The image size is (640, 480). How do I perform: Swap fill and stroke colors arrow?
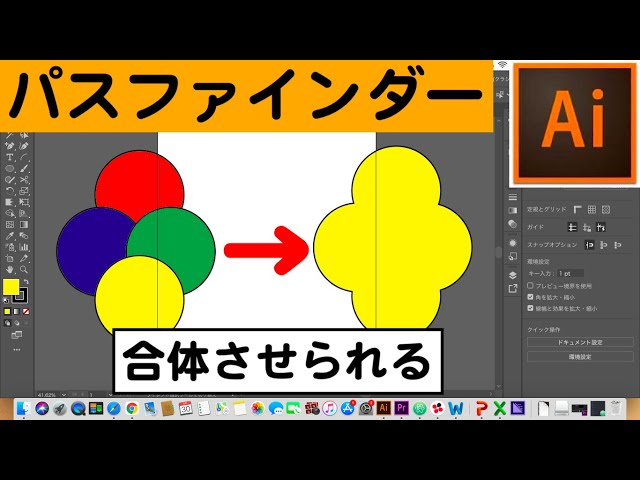26,282
